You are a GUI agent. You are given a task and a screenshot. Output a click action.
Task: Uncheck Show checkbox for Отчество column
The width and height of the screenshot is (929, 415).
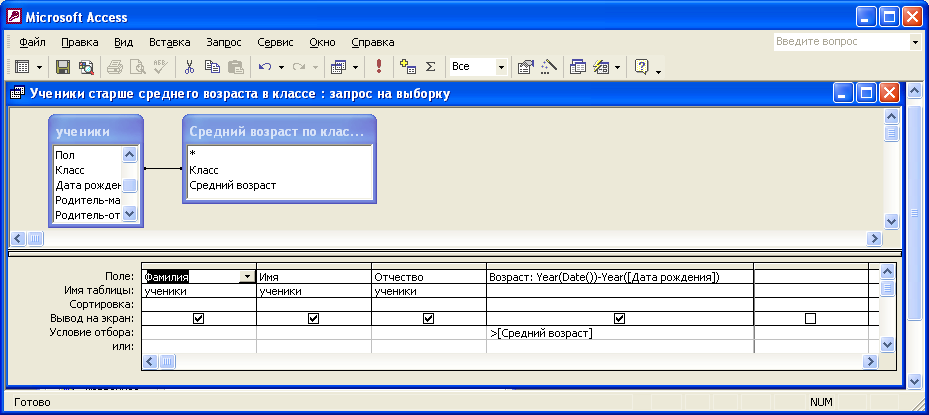(428, 319)
